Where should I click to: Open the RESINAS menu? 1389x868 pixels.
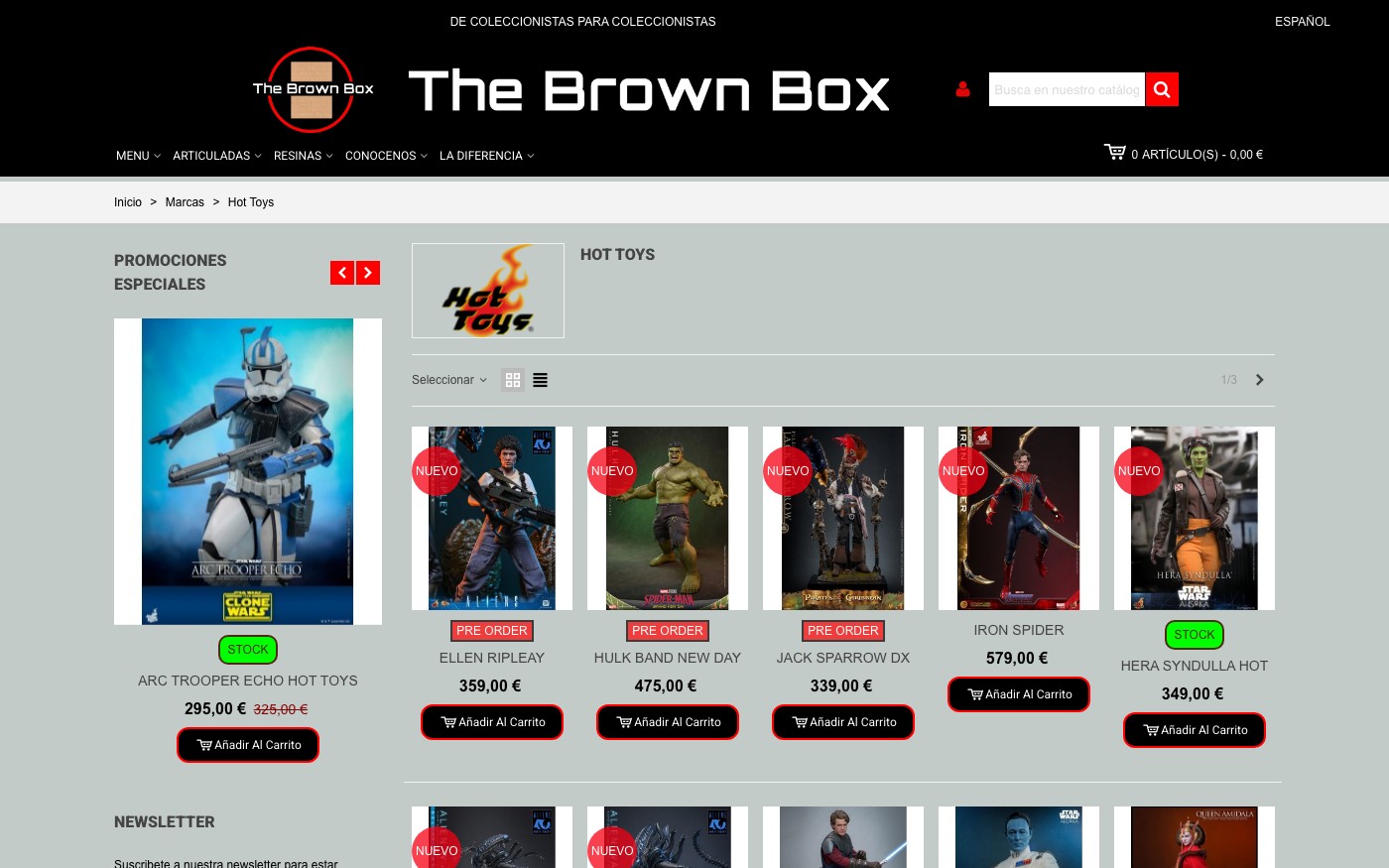pos(303,156)
